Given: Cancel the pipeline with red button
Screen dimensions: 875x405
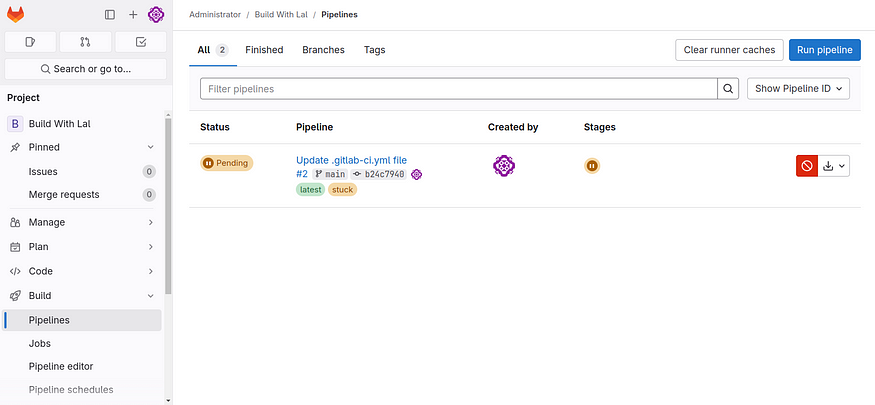Looking at the screenshot, I should [x=807, y=166].
